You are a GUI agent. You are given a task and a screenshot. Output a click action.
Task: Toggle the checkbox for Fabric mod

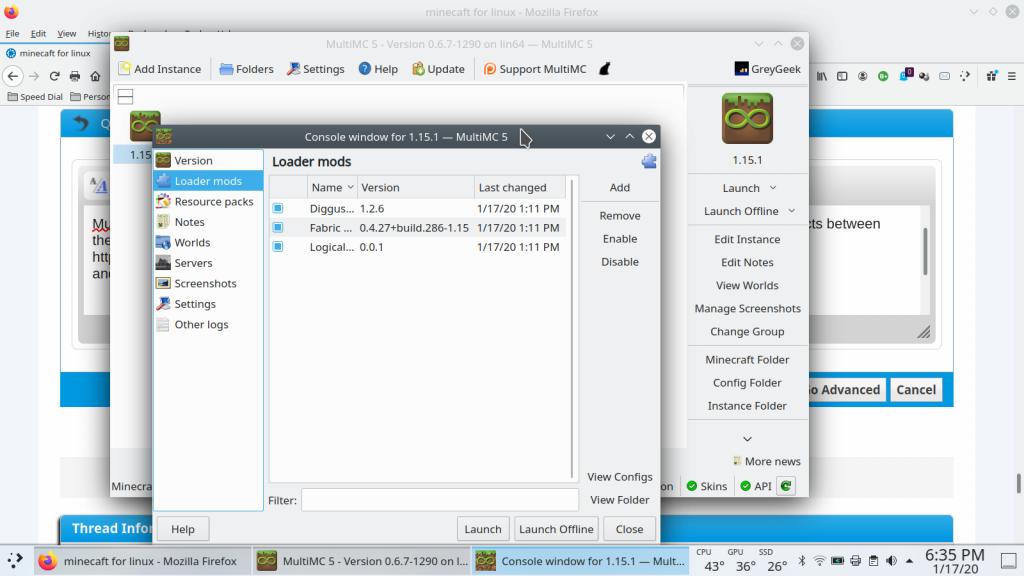pyautogui.click(x=278, y=228)
